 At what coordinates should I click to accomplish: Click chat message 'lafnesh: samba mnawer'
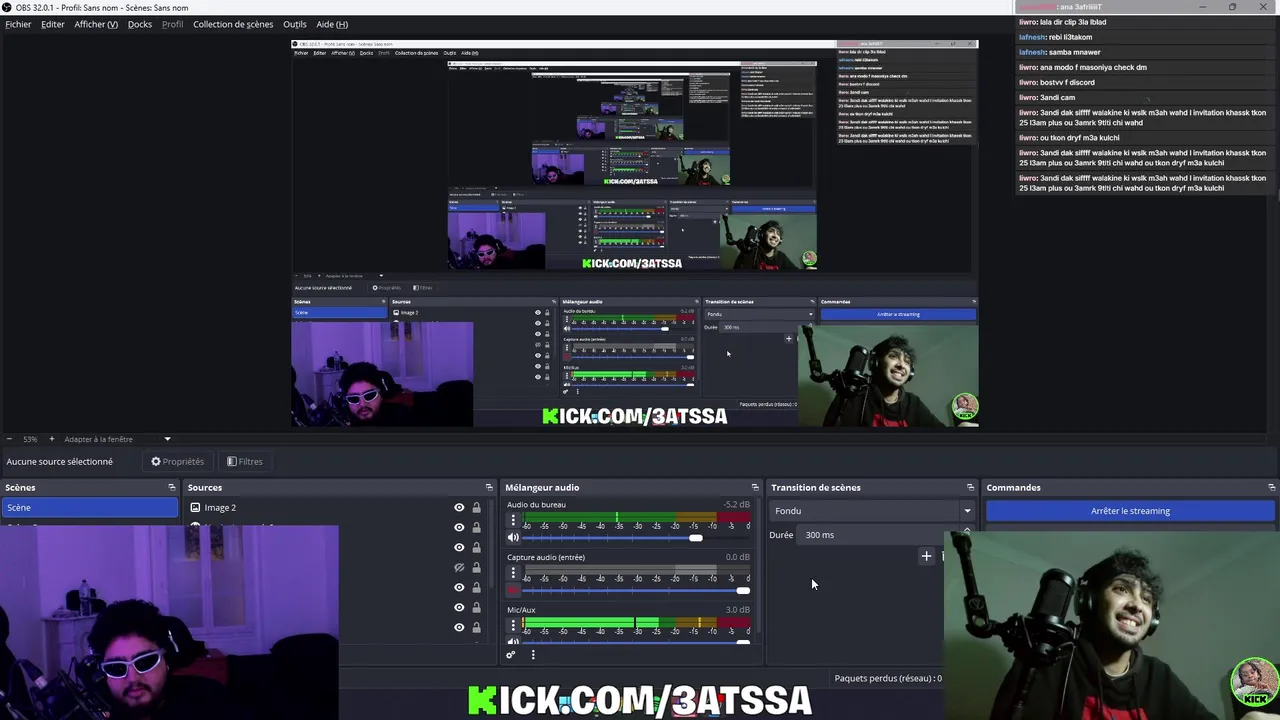point(1059,52)
